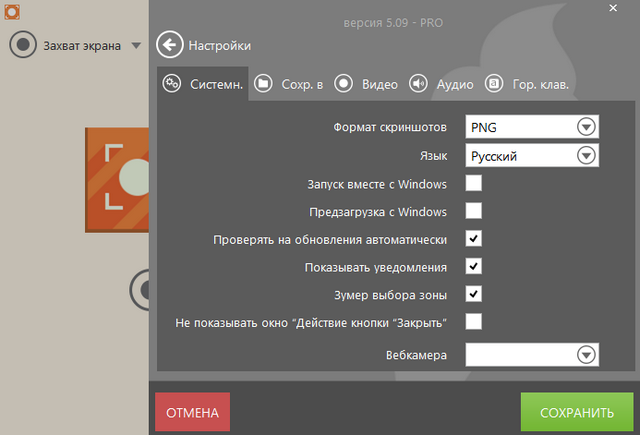The height and width of the screenshot is (435, 640).
Task: Toggle Предзагрузка с Windows checkbox
Action: pyautogui.click(x=474, y=211)
